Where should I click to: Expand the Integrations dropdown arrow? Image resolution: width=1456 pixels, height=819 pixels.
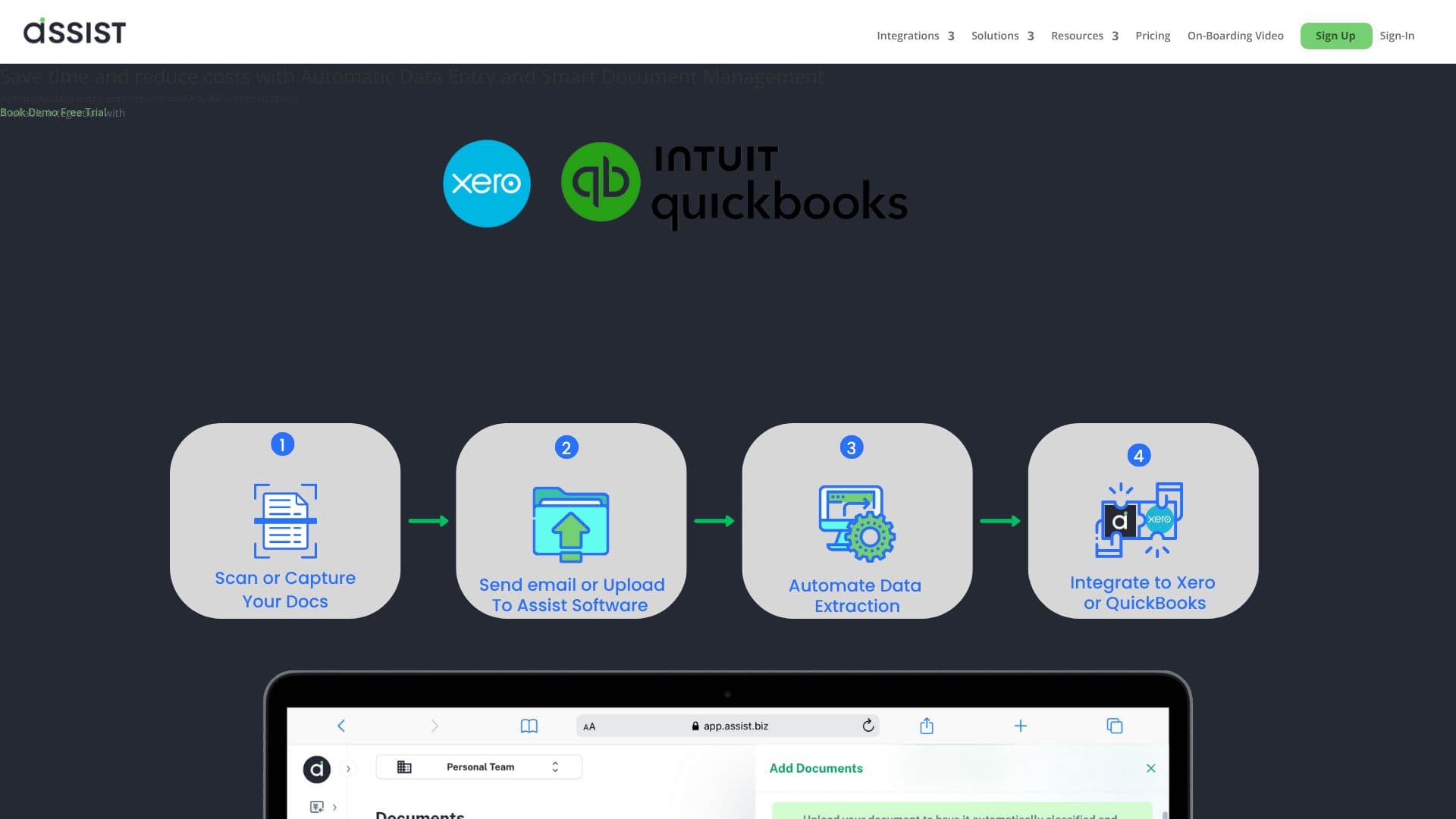951,36
